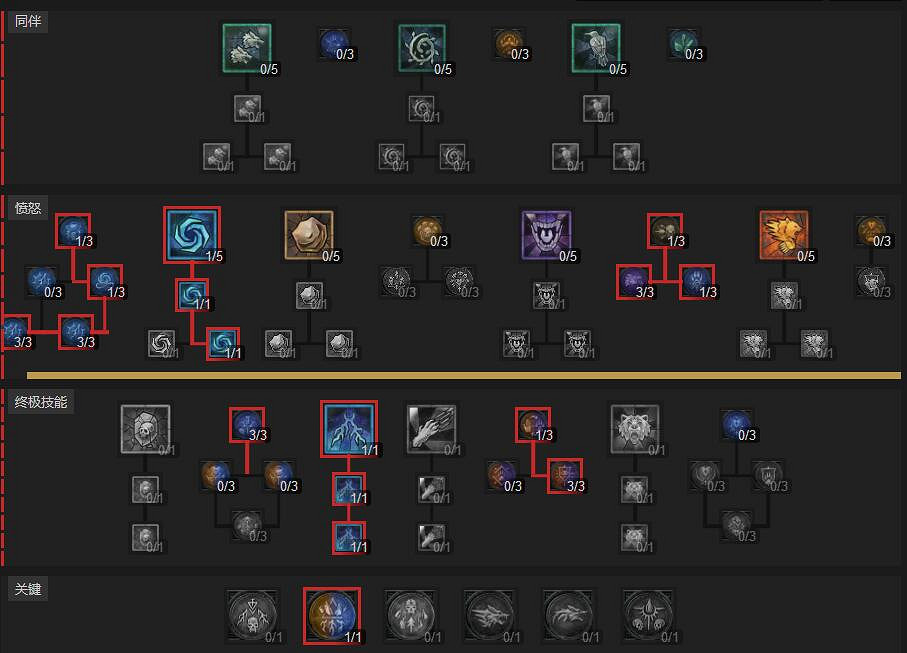Click the Poison Creeper vine skill 0/5
The height and width of the screenshot is (653, 907).
(422, 48)
